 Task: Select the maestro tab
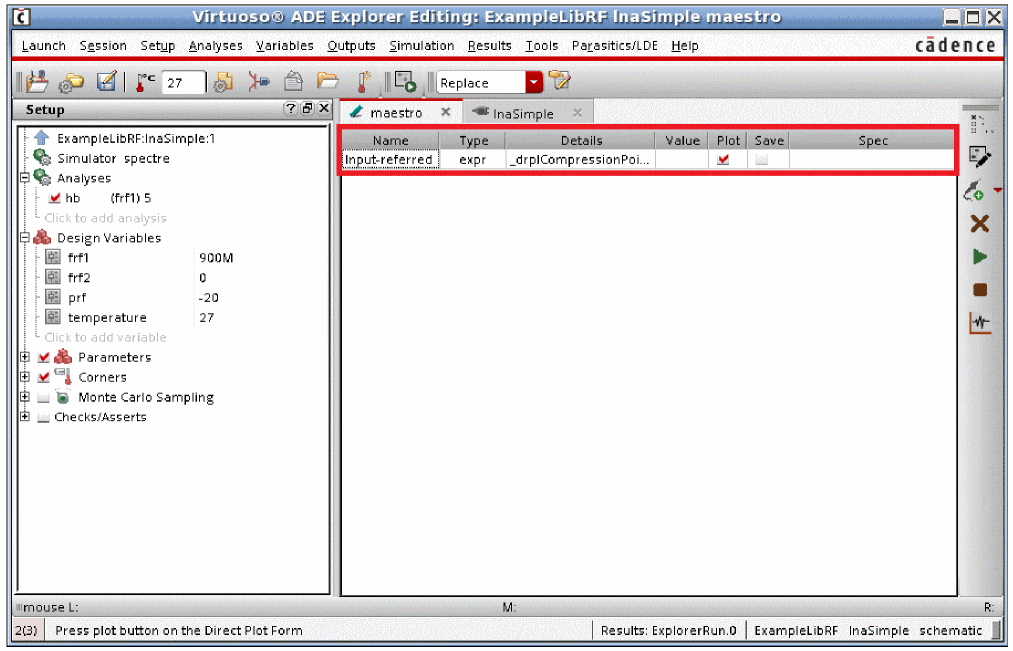point(395,113)
